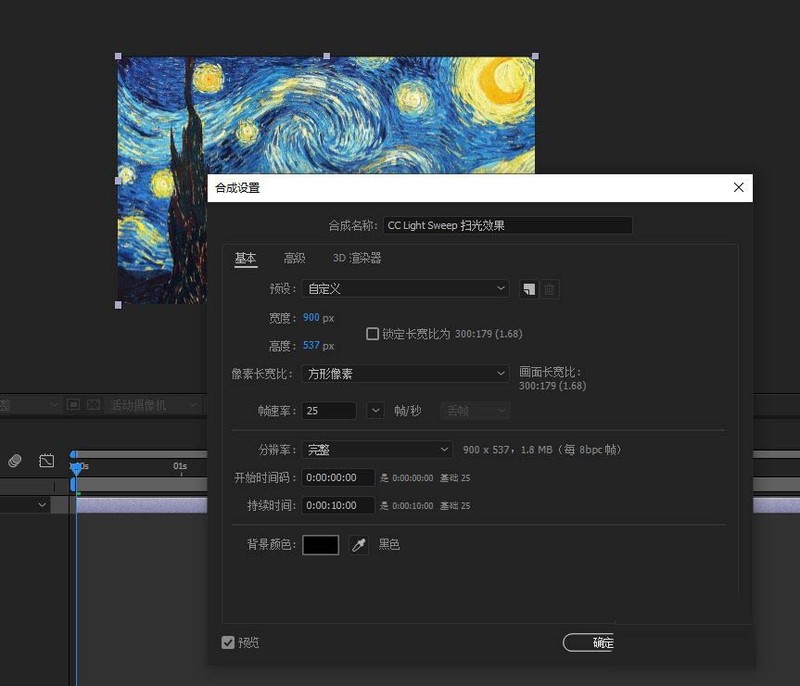Open the frame rate preset arrow
The height and width of the screenshot is (686, 800).
(375, 411)
